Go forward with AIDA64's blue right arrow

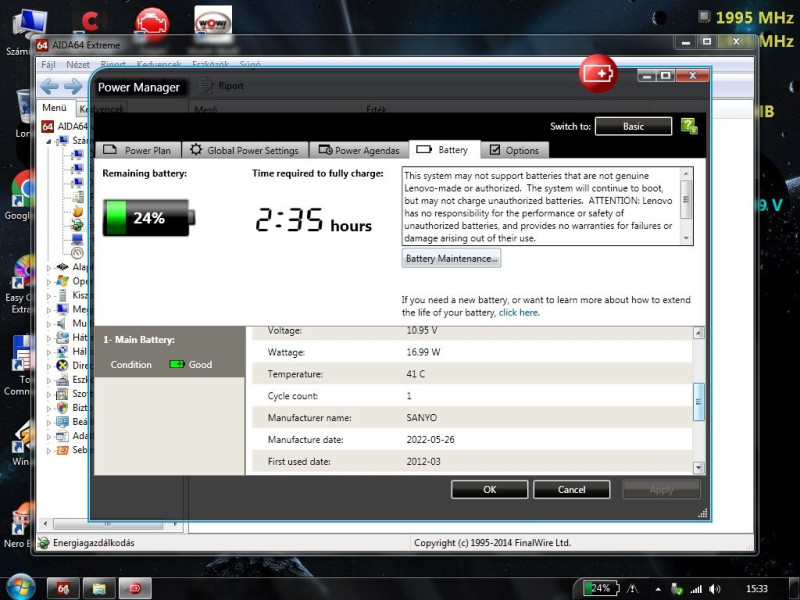coord(73,86)
